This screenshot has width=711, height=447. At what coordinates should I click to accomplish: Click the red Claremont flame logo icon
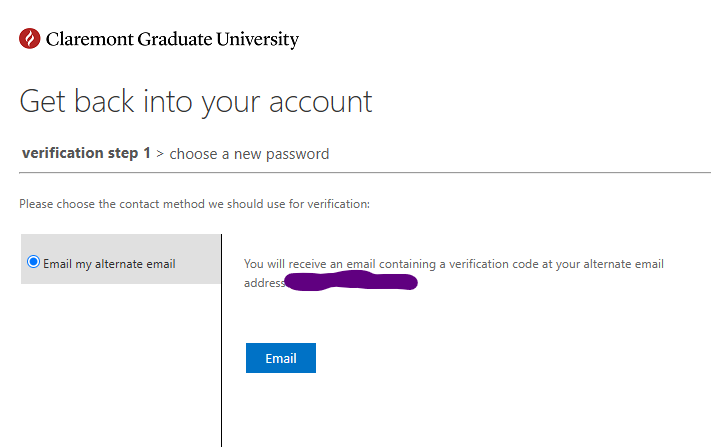[x=29, y=39]
